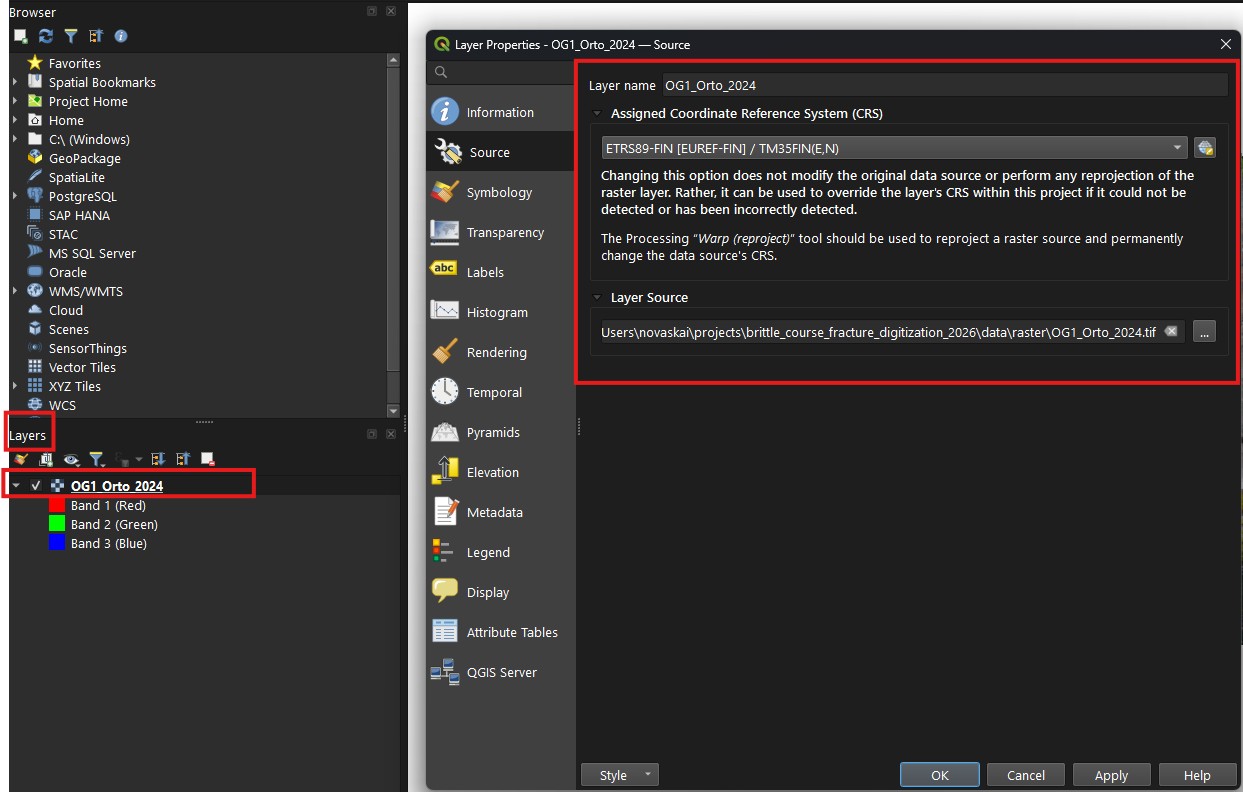Open the Transparency settings tab
This screenshot has width=1243, height=792.
[x=503, y=231]
